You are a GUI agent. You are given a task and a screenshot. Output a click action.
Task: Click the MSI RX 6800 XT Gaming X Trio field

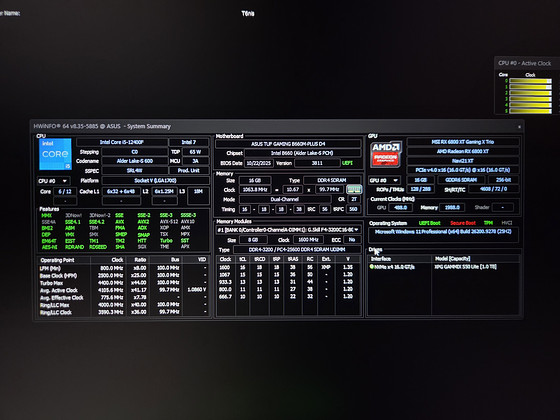[x=462, y=142]
